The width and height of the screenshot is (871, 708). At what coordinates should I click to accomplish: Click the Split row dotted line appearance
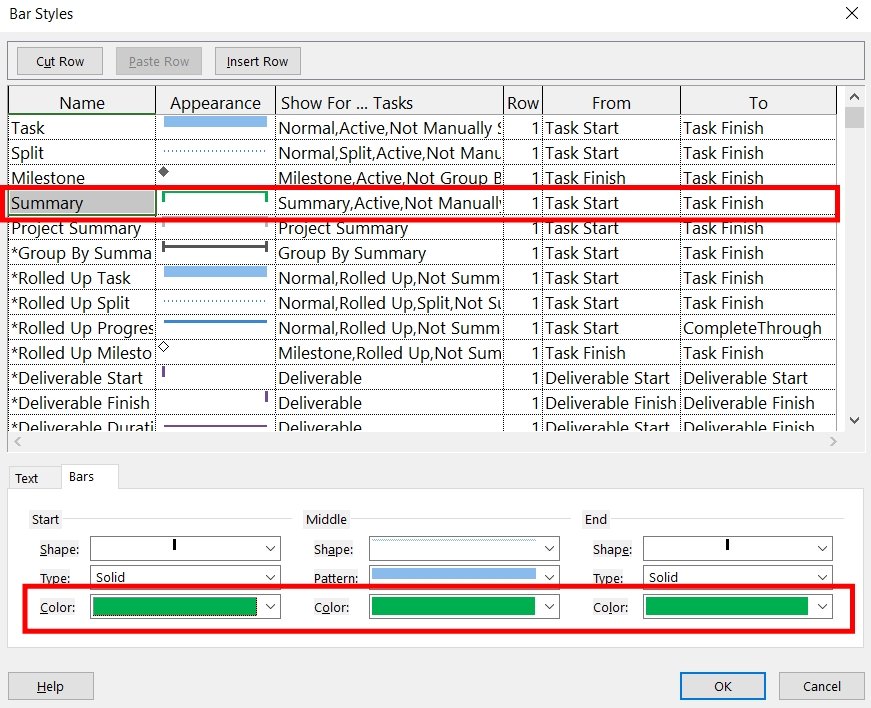coord(216,153)
